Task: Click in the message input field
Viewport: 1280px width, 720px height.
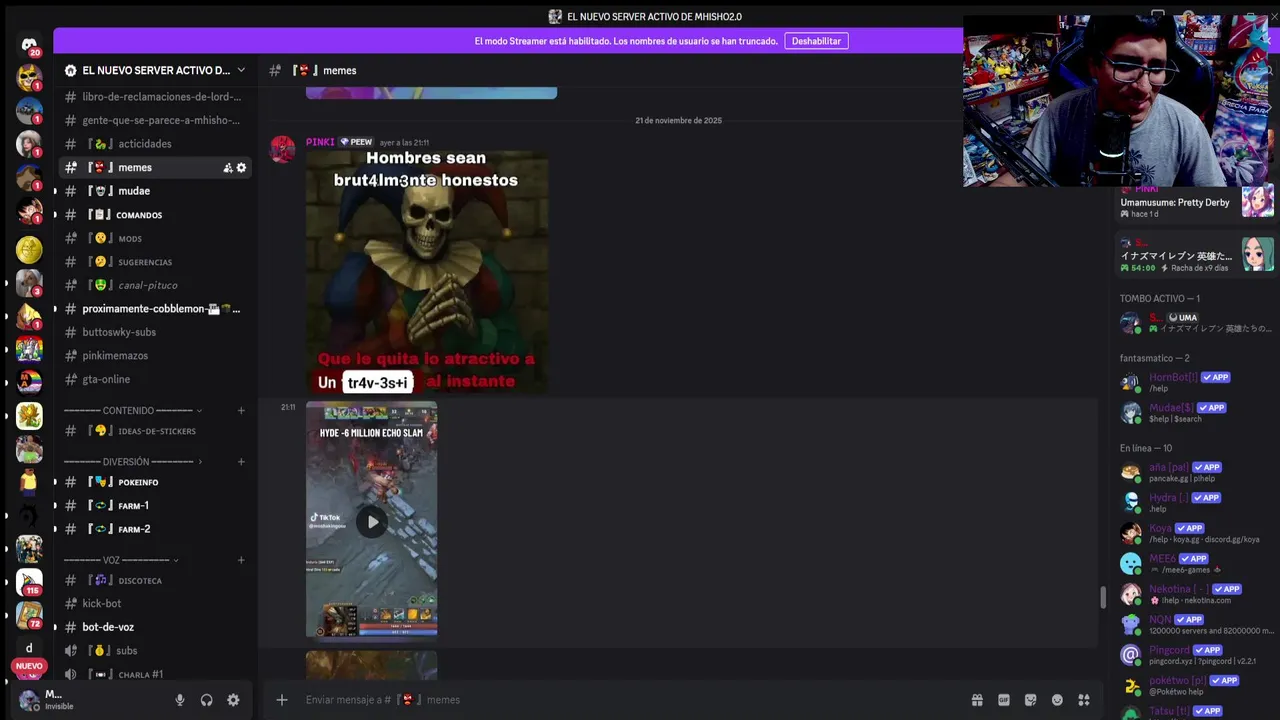Action: point(630,700)
